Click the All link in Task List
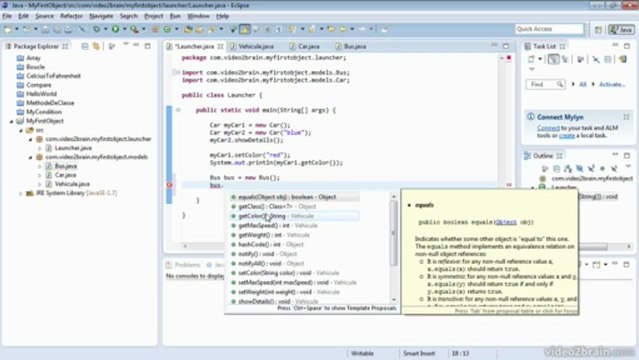The image size is (639, 360). [x=583, y=84]
